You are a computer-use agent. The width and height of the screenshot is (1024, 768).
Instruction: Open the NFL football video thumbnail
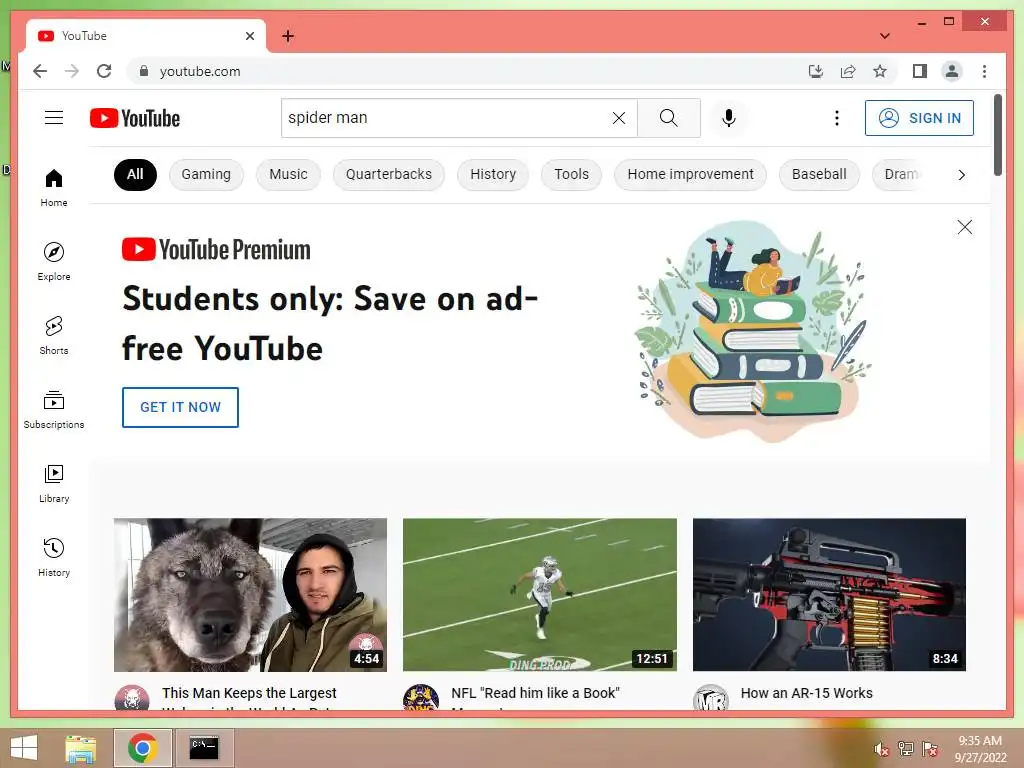click(x=539, y=595)
